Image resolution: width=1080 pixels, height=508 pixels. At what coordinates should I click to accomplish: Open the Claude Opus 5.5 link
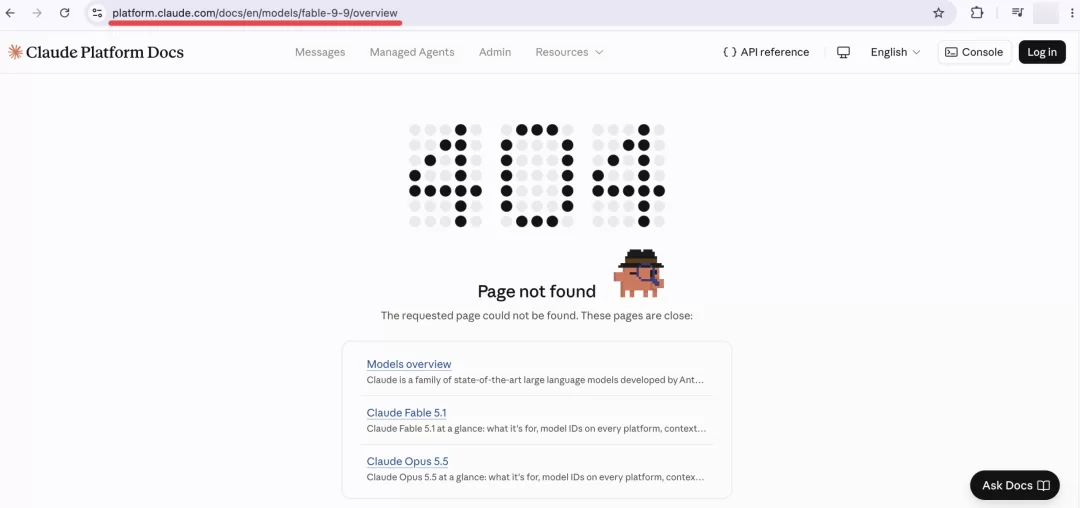(x=407, y=461)
